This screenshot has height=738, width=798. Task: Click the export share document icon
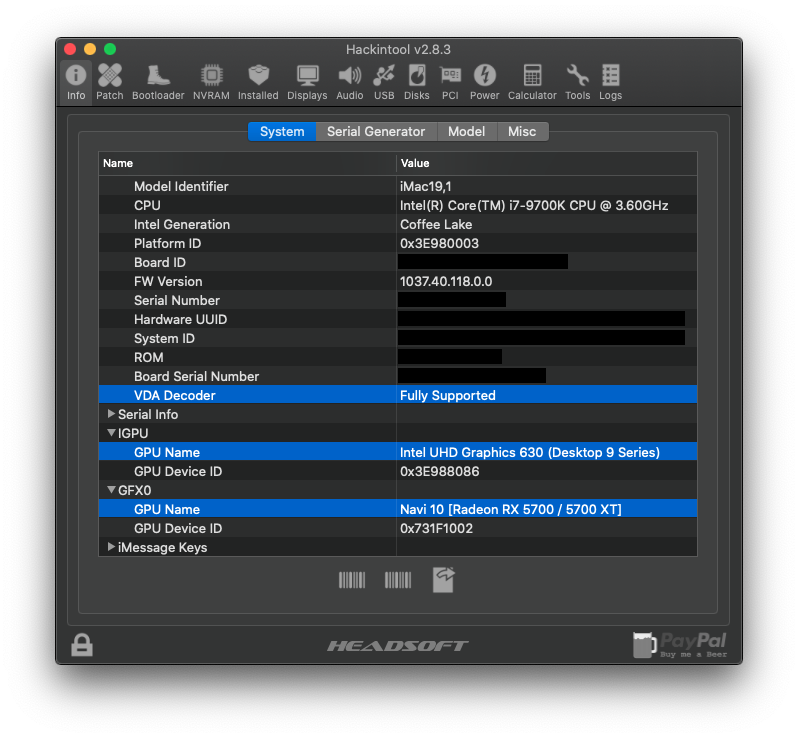click(x=444, y=580)
